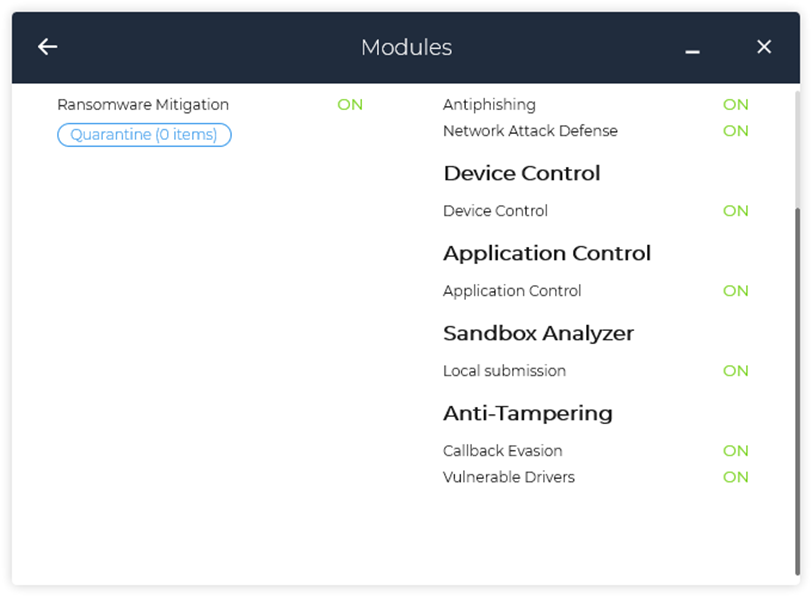The height and width of the screenshot is (597, 812).
Task: Click the vertical scrollbar thumb
Action: click(797, 390)
